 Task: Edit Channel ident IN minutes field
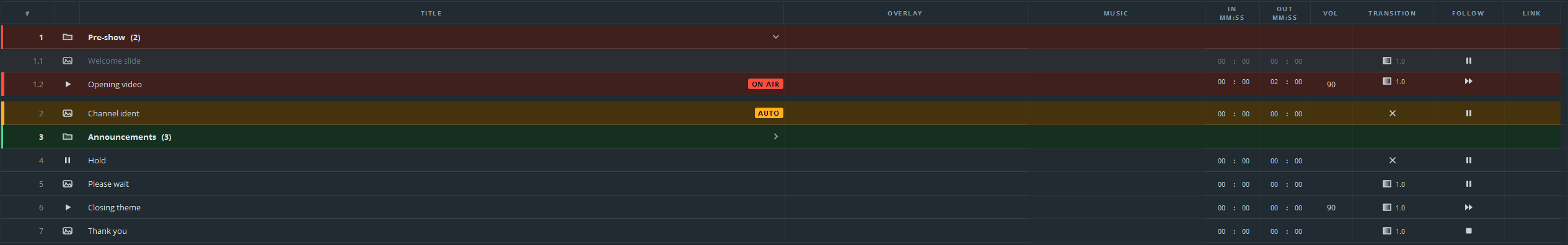1222,114
